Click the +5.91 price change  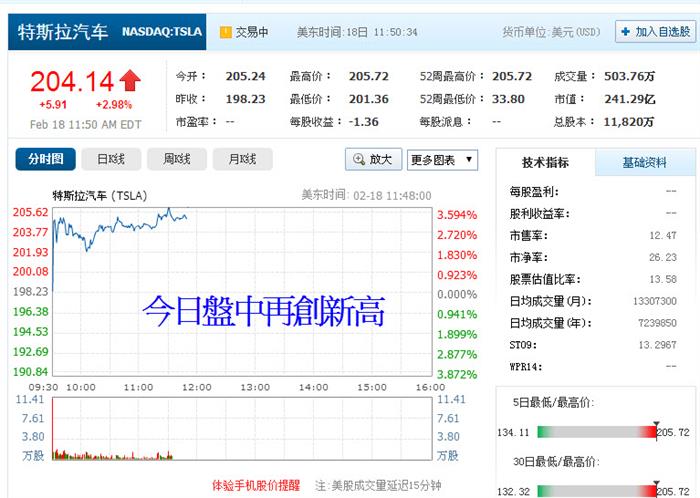tap(53, 105)
